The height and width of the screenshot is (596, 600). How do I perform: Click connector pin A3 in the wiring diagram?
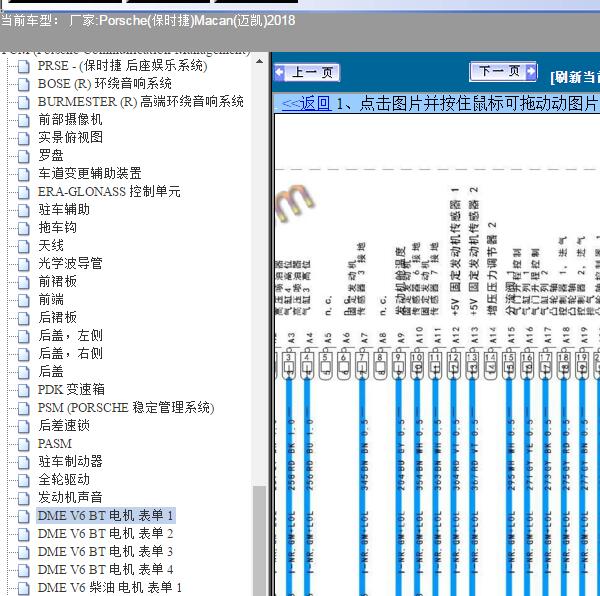[x=289, y=366]
